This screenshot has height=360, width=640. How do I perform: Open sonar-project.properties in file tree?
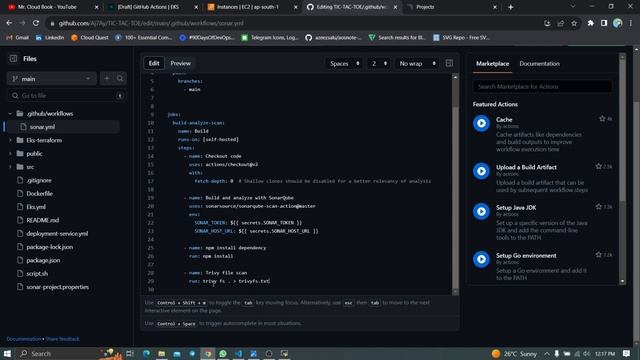click(58, 287)
